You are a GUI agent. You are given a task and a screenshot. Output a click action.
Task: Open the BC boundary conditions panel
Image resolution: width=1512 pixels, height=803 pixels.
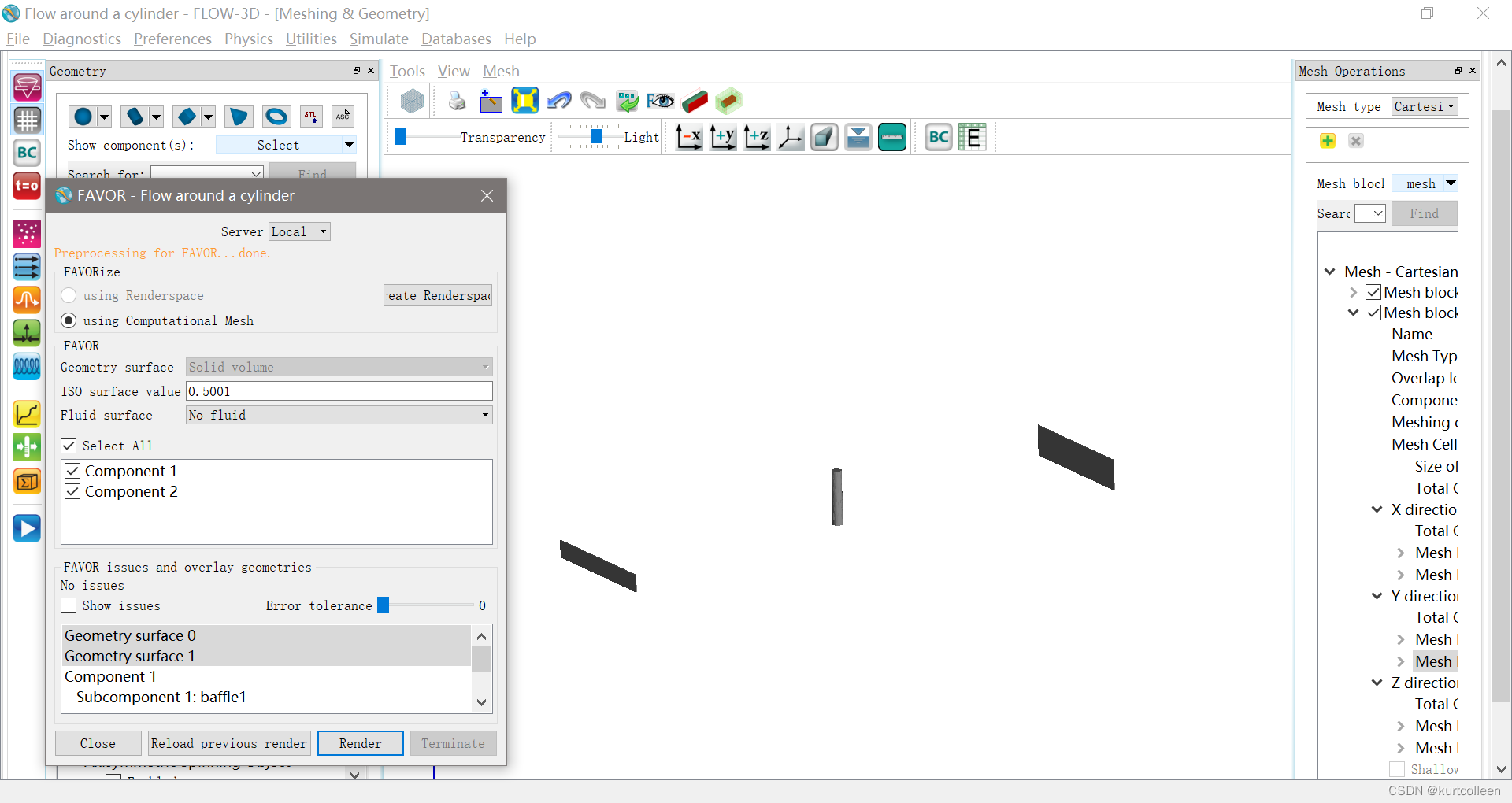[939, 136]
